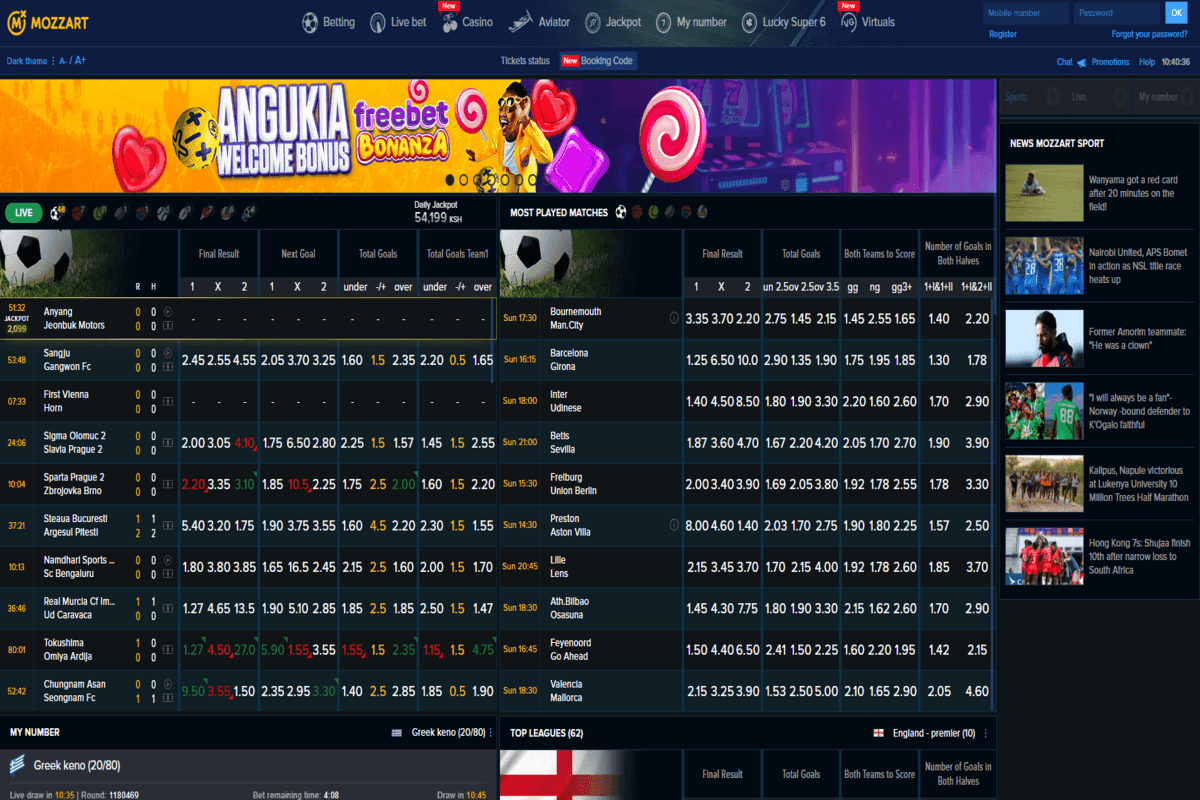This screenshot has width=1200, height=800.
Task: Select the live tennis sport icon
Action: pos(100,213)
